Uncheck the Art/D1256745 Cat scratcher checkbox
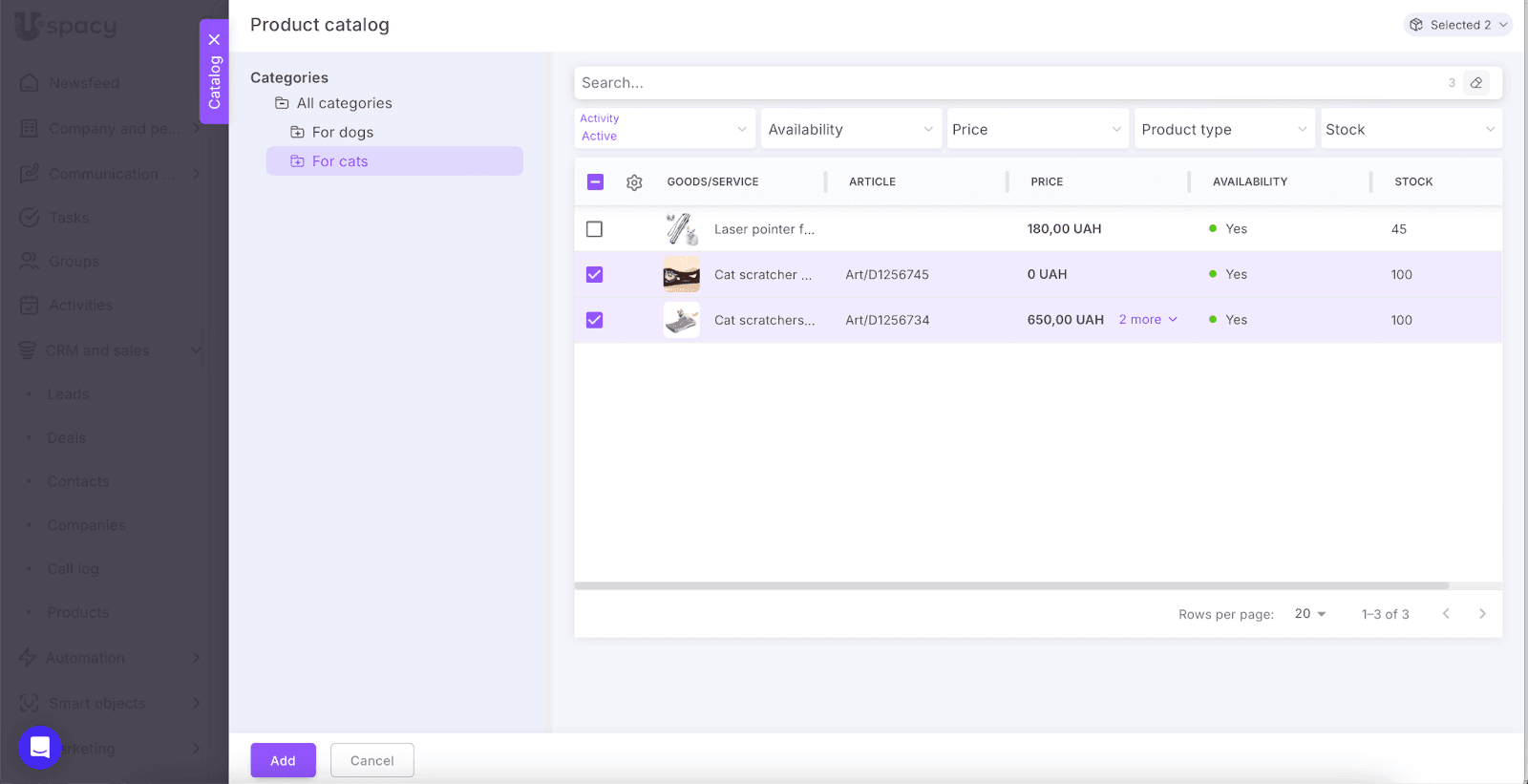1528x784 pixels. click(x=594, y=275)
